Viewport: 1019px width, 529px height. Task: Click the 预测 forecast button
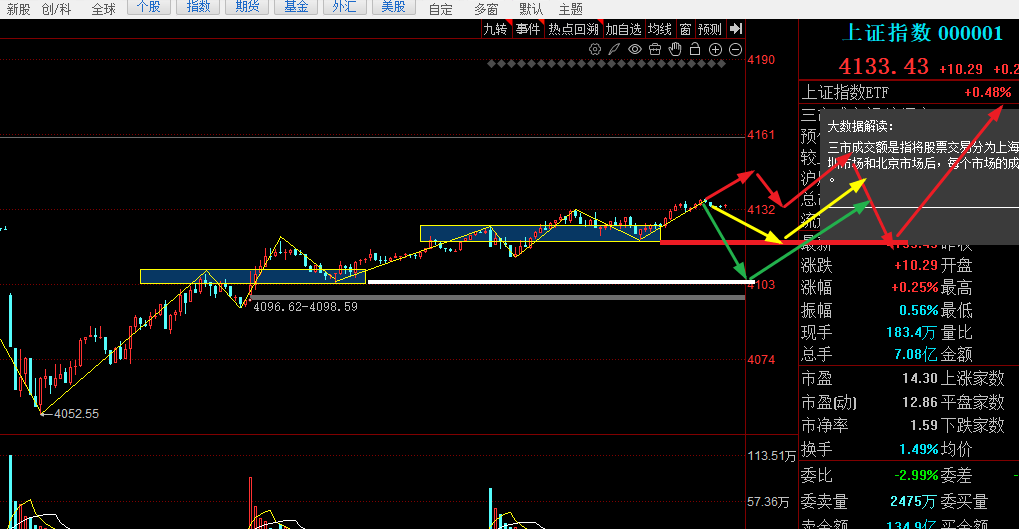pos(710,29)
